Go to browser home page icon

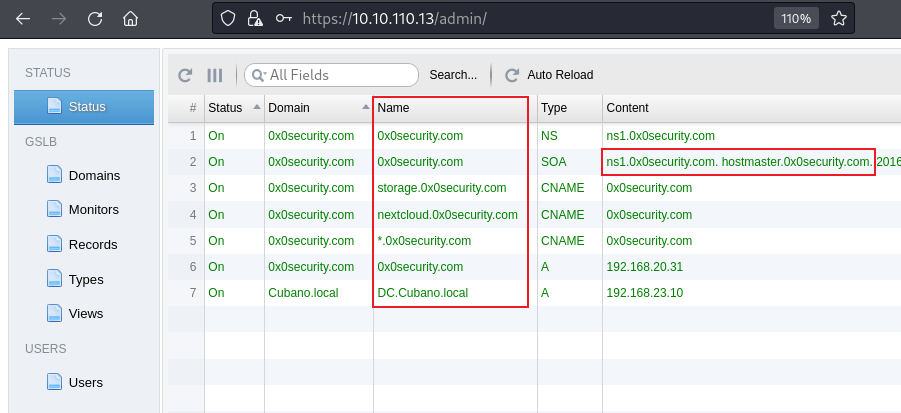coord(130,19)
